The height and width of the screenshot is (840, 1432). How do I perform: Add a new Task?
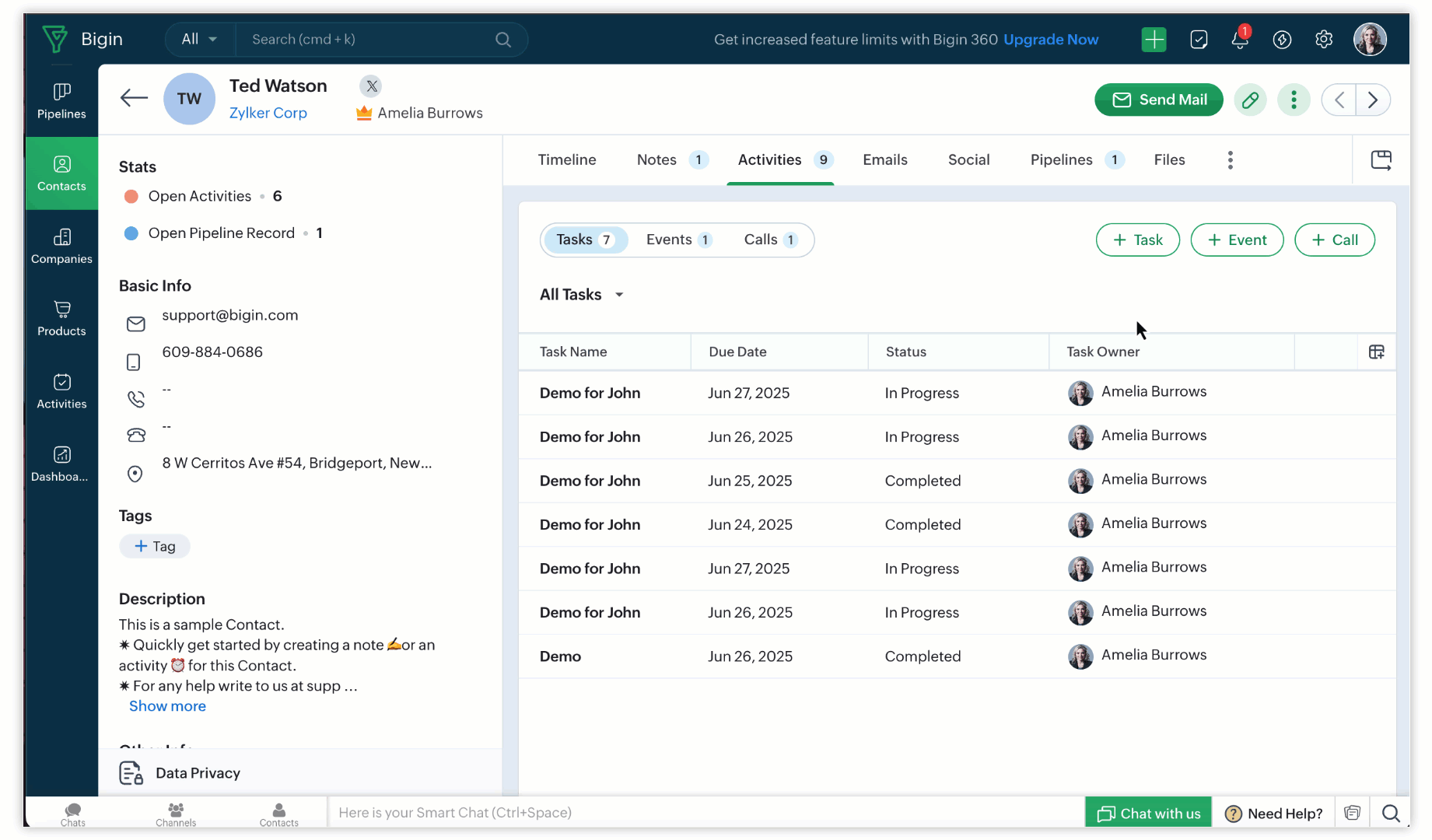1137,240
